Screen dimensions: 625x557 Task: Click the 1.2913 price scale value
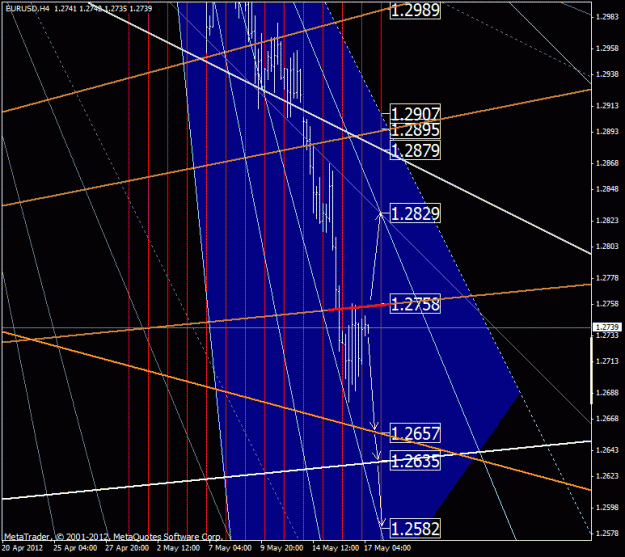point(607,106)
